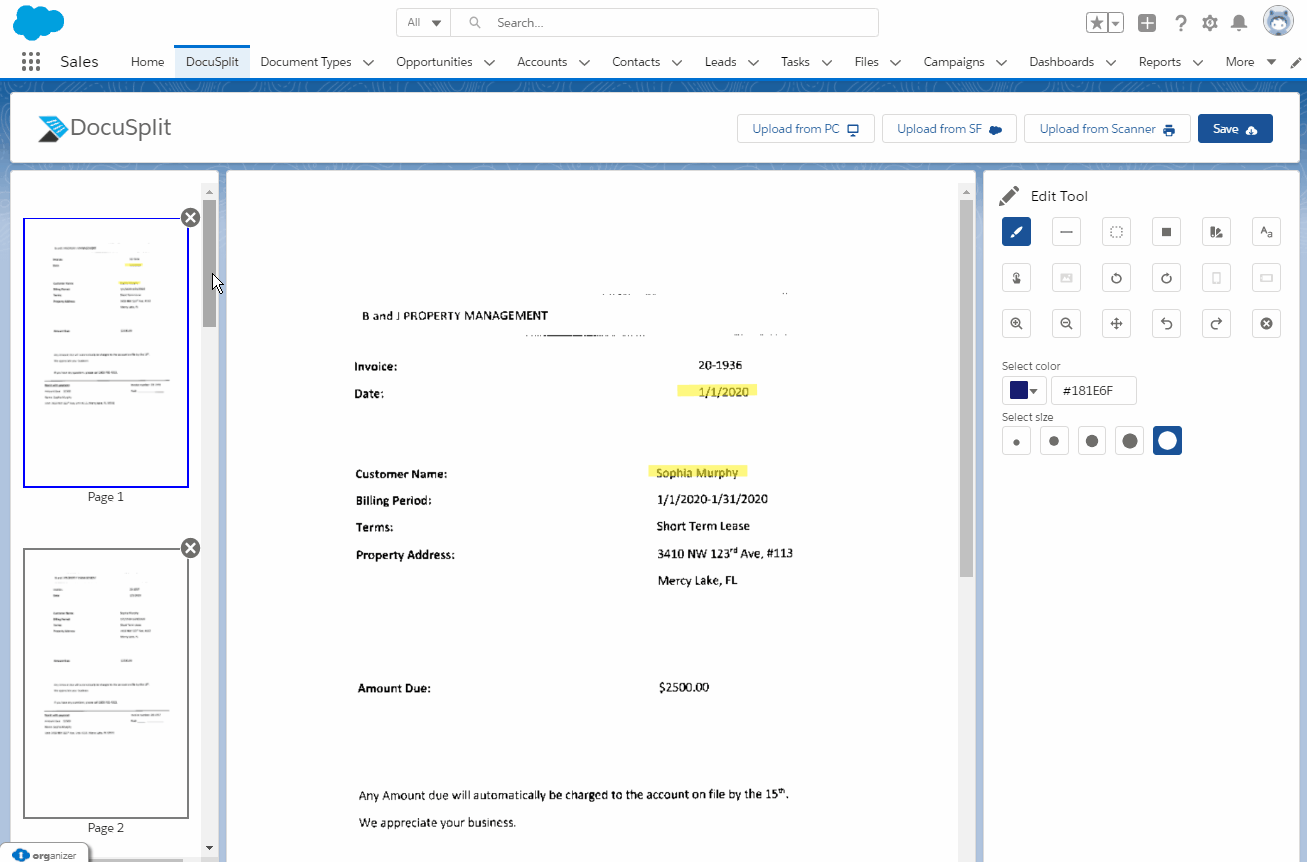Clear all edits with the delete icon
The width and height of the screenshot is (1307, 862).
[1266, 323]
